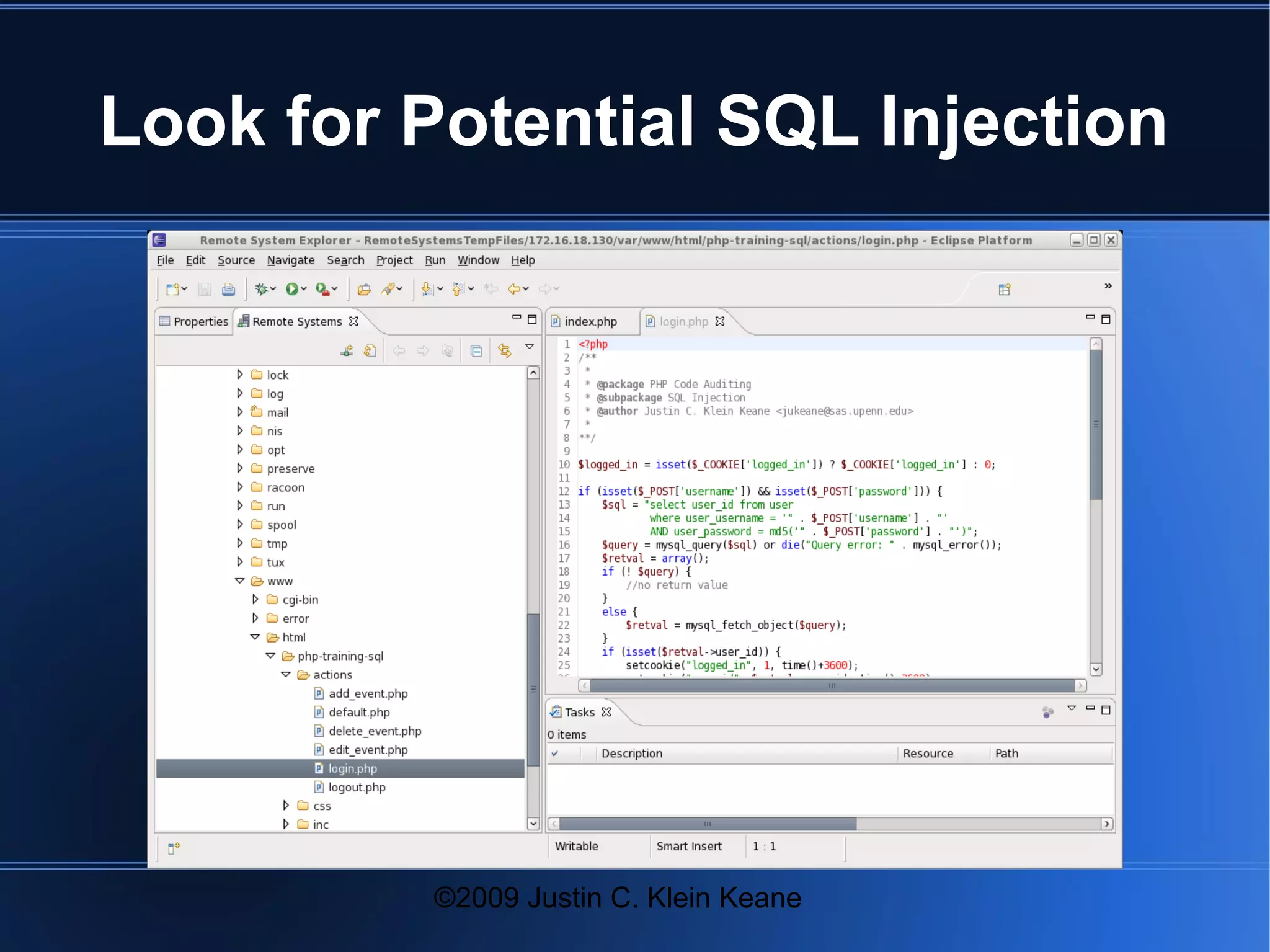Screen dimensions: 1270x952
Task: Launch Debug with the bug icon
Action: (262, 289)
